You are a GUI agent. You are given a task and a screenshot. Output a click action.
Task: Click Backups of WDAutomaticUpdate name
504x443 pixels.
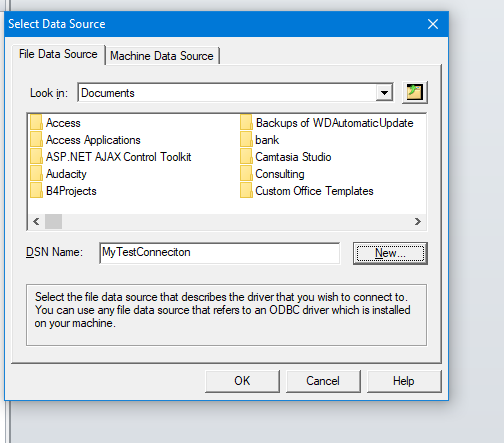[x=334, y=123]
